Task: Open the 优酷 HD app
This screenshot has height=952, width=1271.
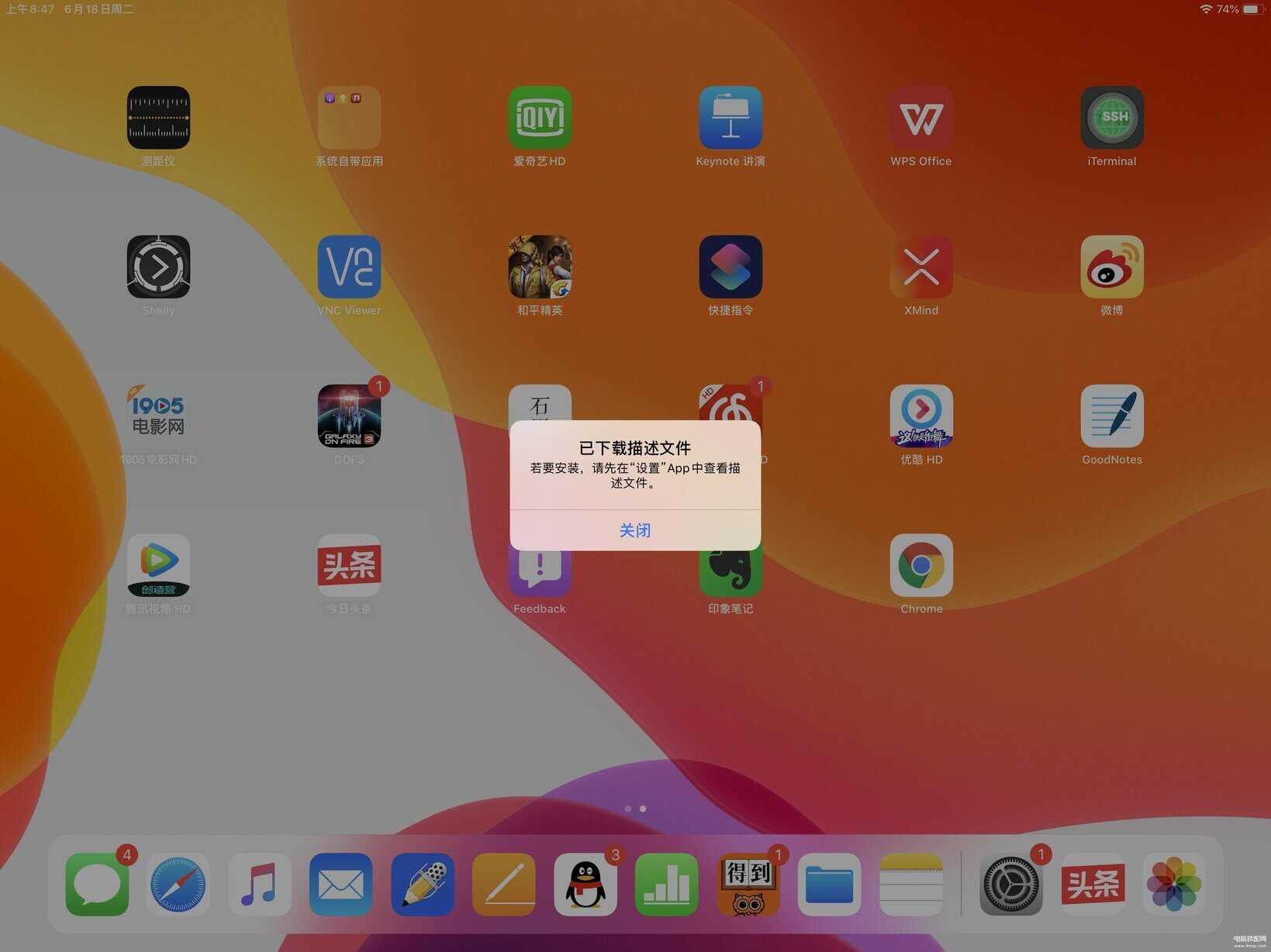Action: (921, 416)
